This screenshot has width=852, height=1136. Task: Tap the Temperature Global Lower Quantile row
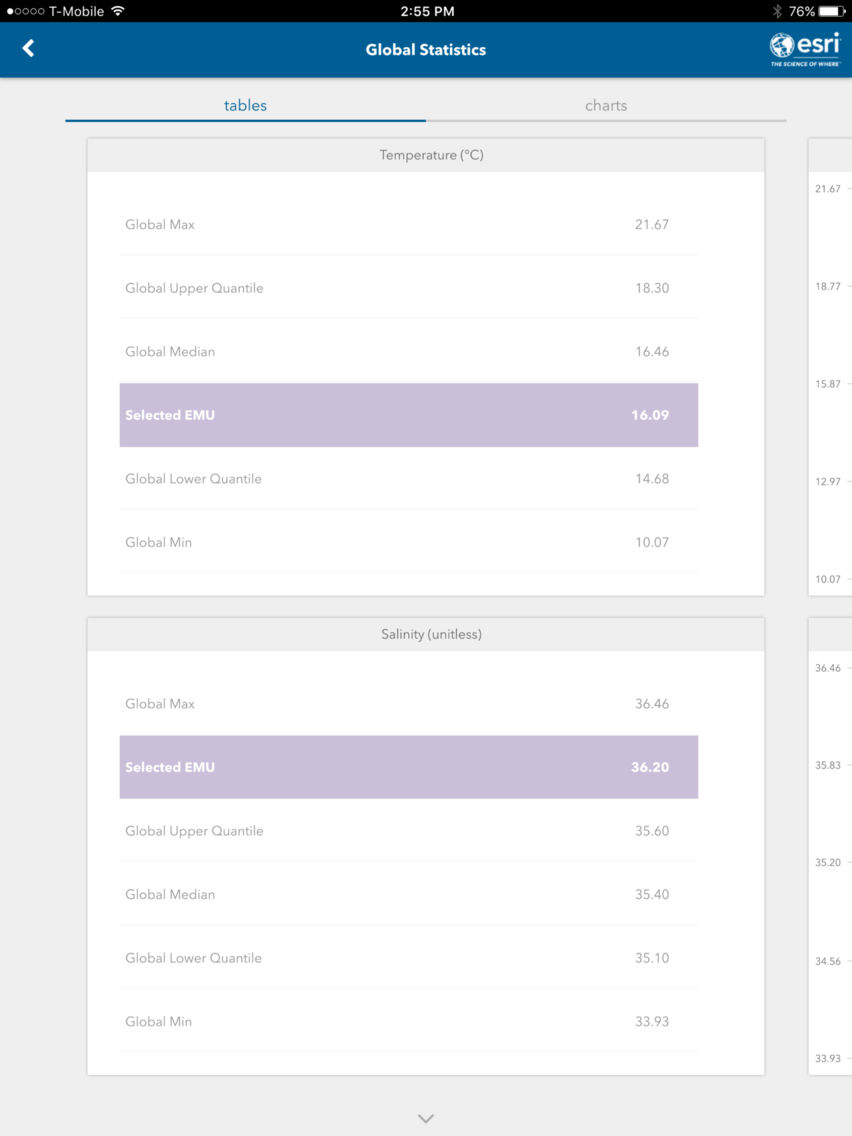coord(409,479)
